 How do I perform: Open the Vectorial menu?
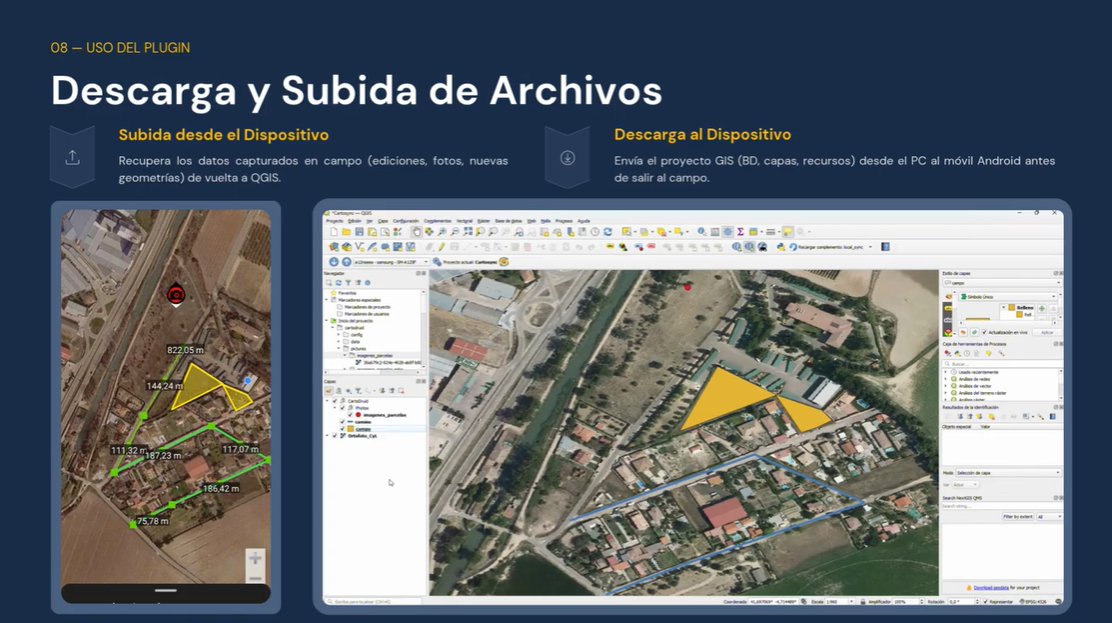(x=465, y=221)
